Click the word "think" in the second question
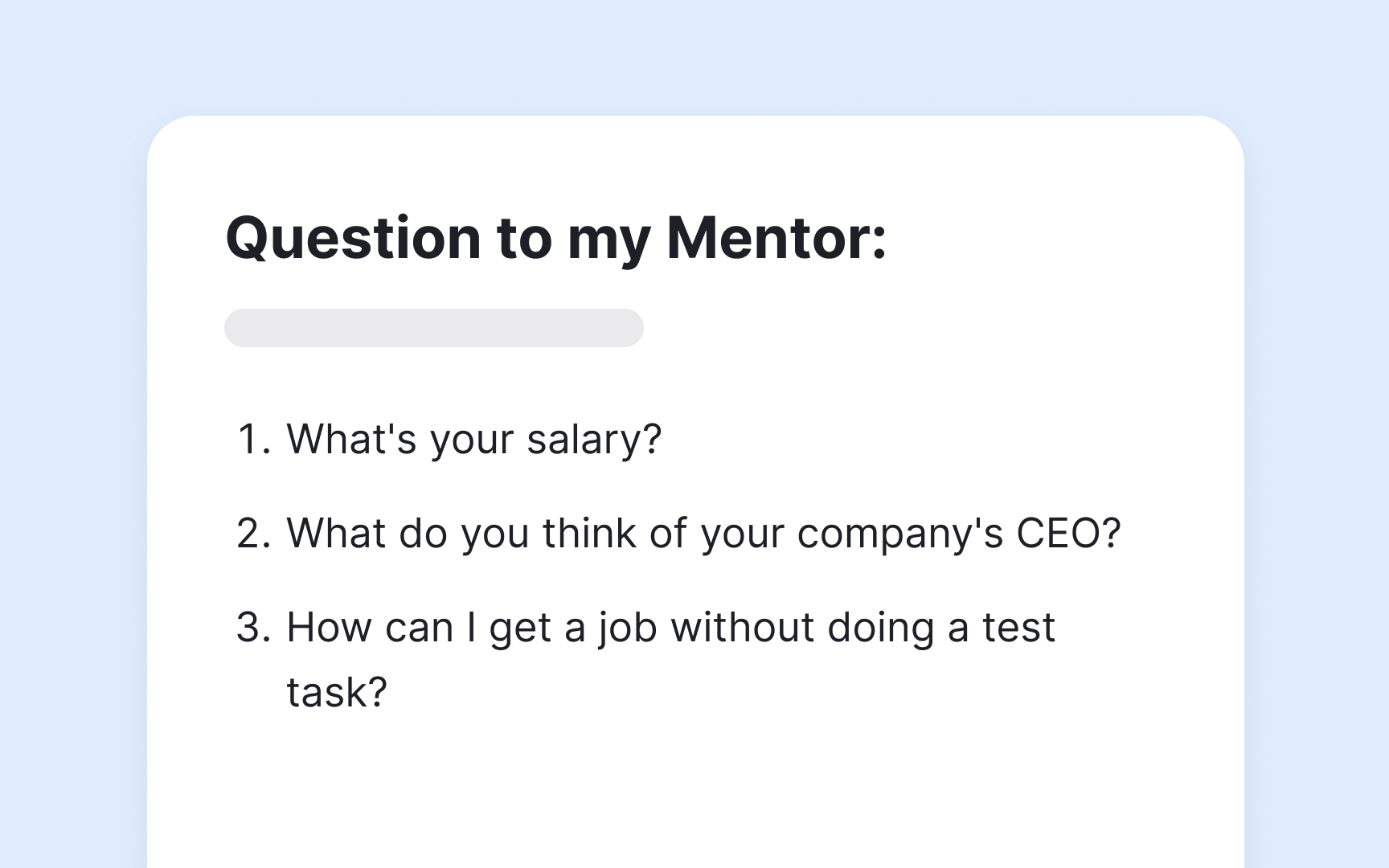Screen dimensions: 1389x868 (x=589, y=534)
